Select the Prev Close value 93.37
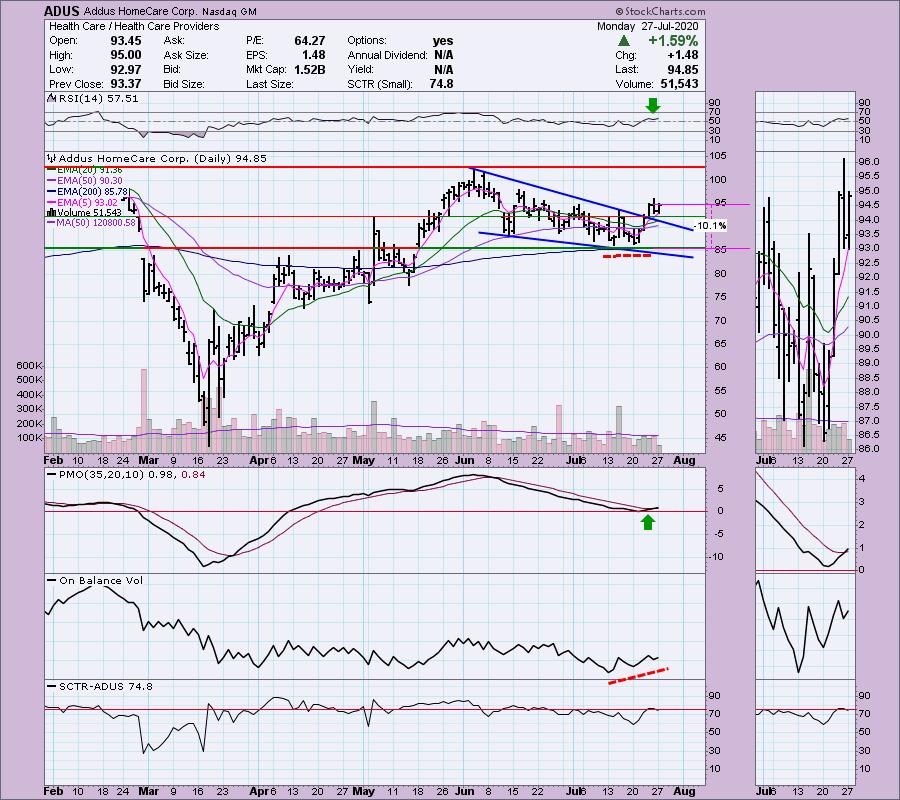 pos(126,84)
